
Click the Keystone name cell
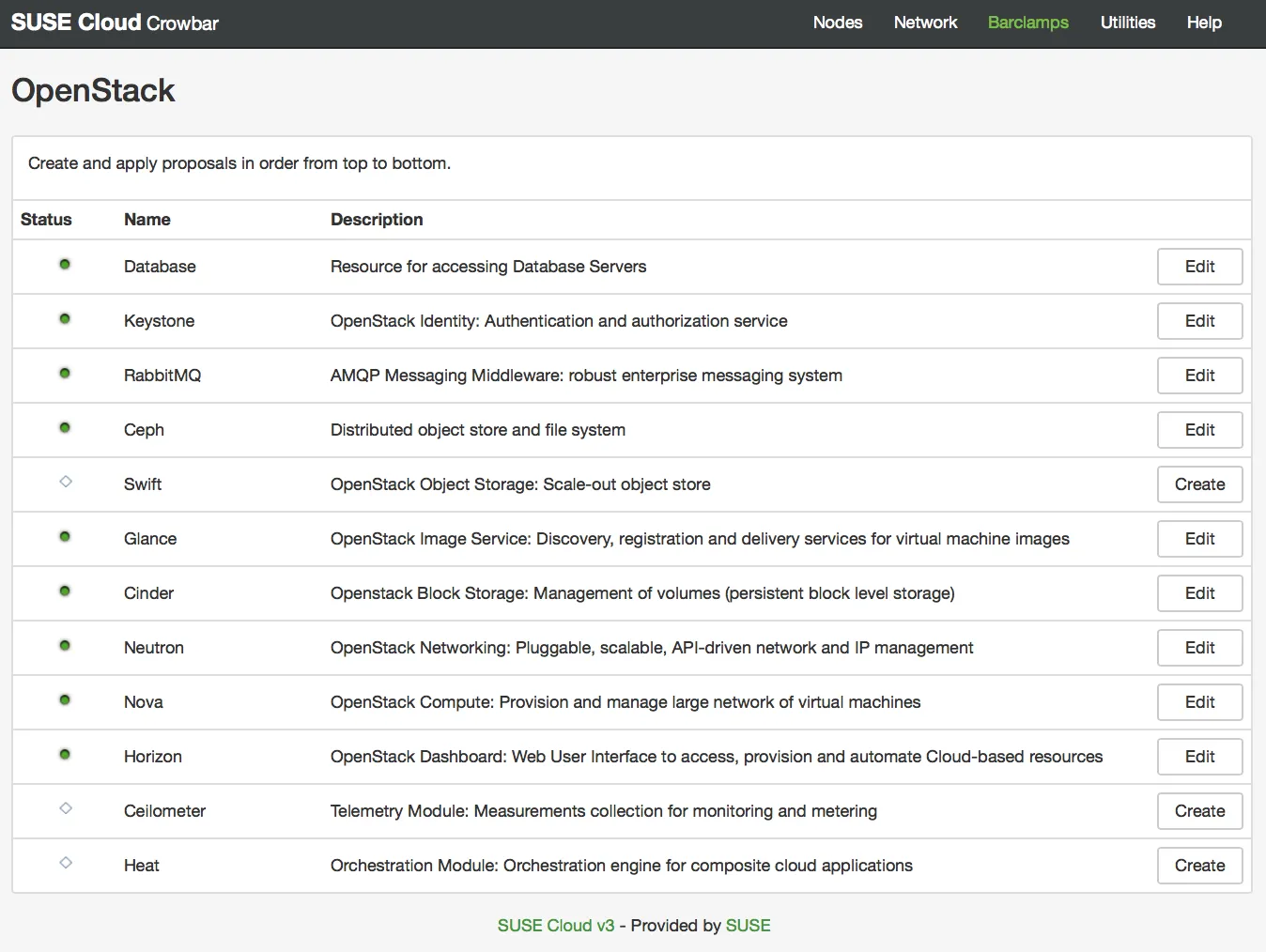tap(159, 321)
